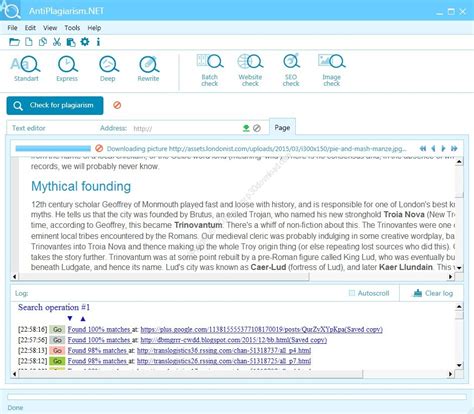This screenshot has width=474, height=414.
Task: Jump to last match with double-right arrow
Action: pyautogui.click(x=454, y=148)
